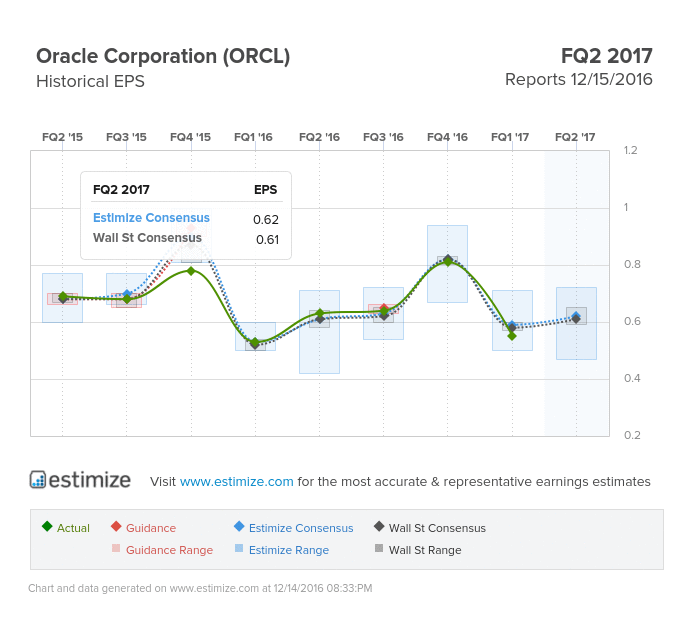Click the Historical EPS subtitle
The height and width of the screenshot is (620, 685).
90,81
